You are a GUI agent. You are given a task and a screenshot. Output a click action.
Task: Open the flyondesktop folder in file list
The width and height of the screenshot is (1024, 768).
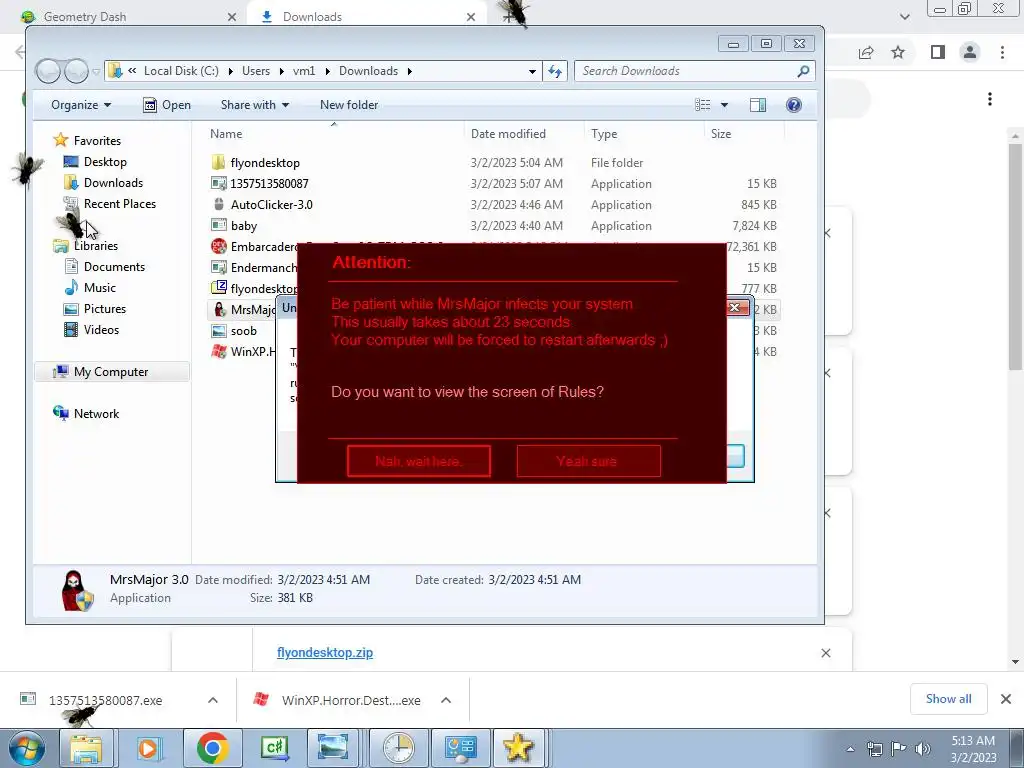coord(264,163)
